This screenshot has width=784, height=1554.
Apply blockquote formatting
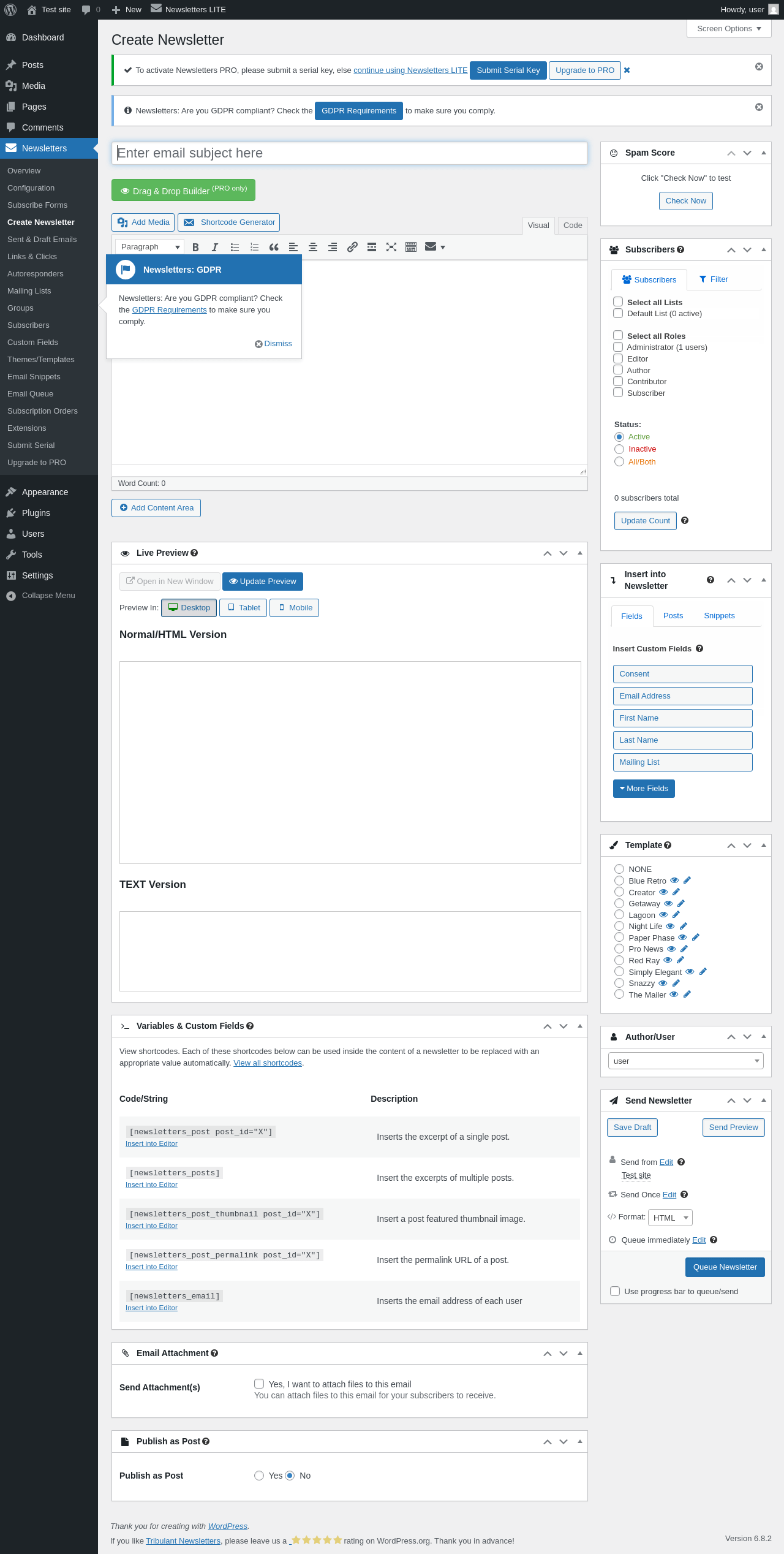click(x=274, y=247)
